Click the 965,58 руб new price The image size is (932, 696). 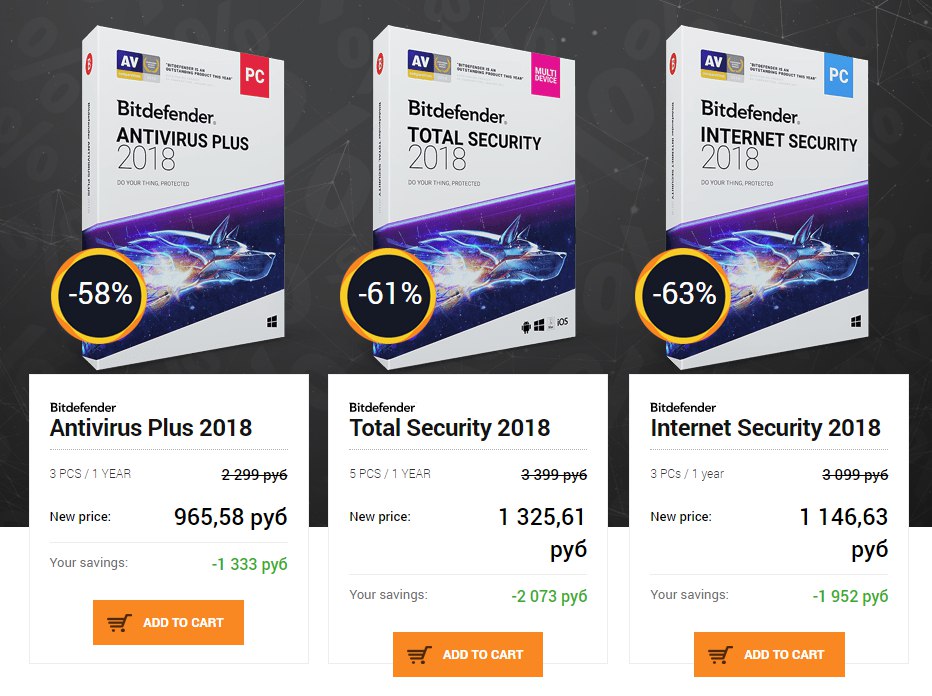231,517
